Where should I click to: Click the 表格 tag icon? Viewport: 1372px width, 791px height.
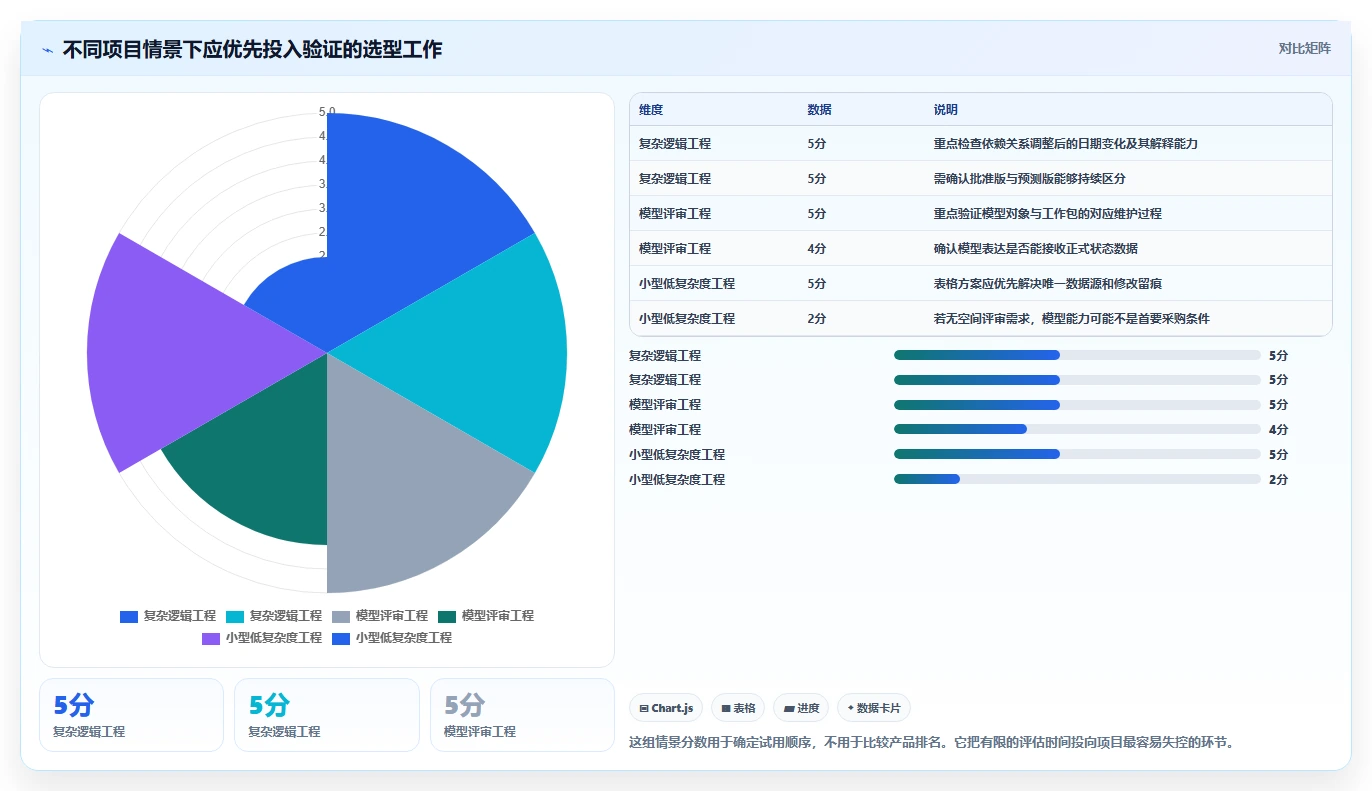click(726, 708)
